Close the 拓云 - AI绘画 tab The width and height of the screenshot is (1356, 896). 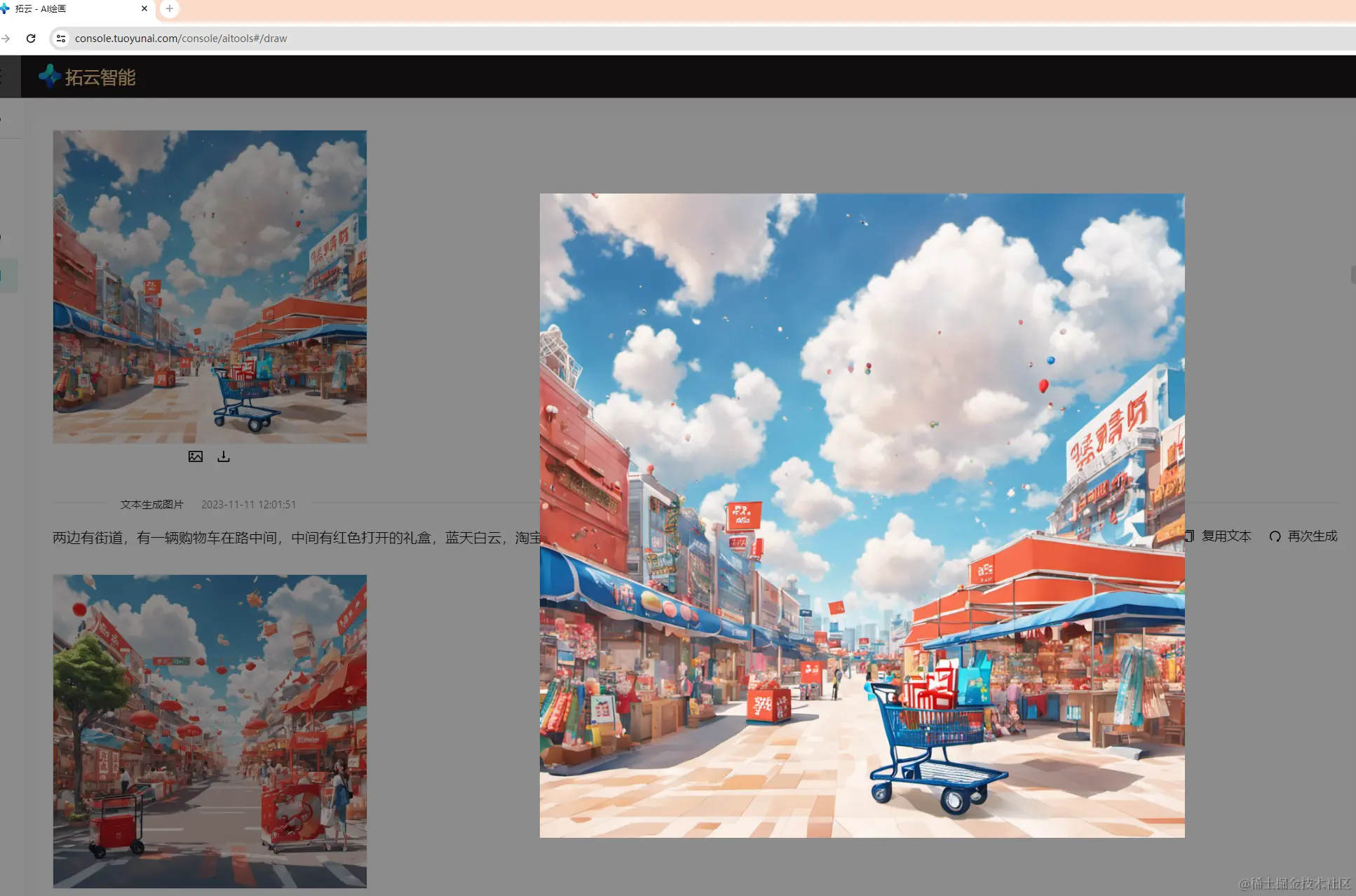144,9
